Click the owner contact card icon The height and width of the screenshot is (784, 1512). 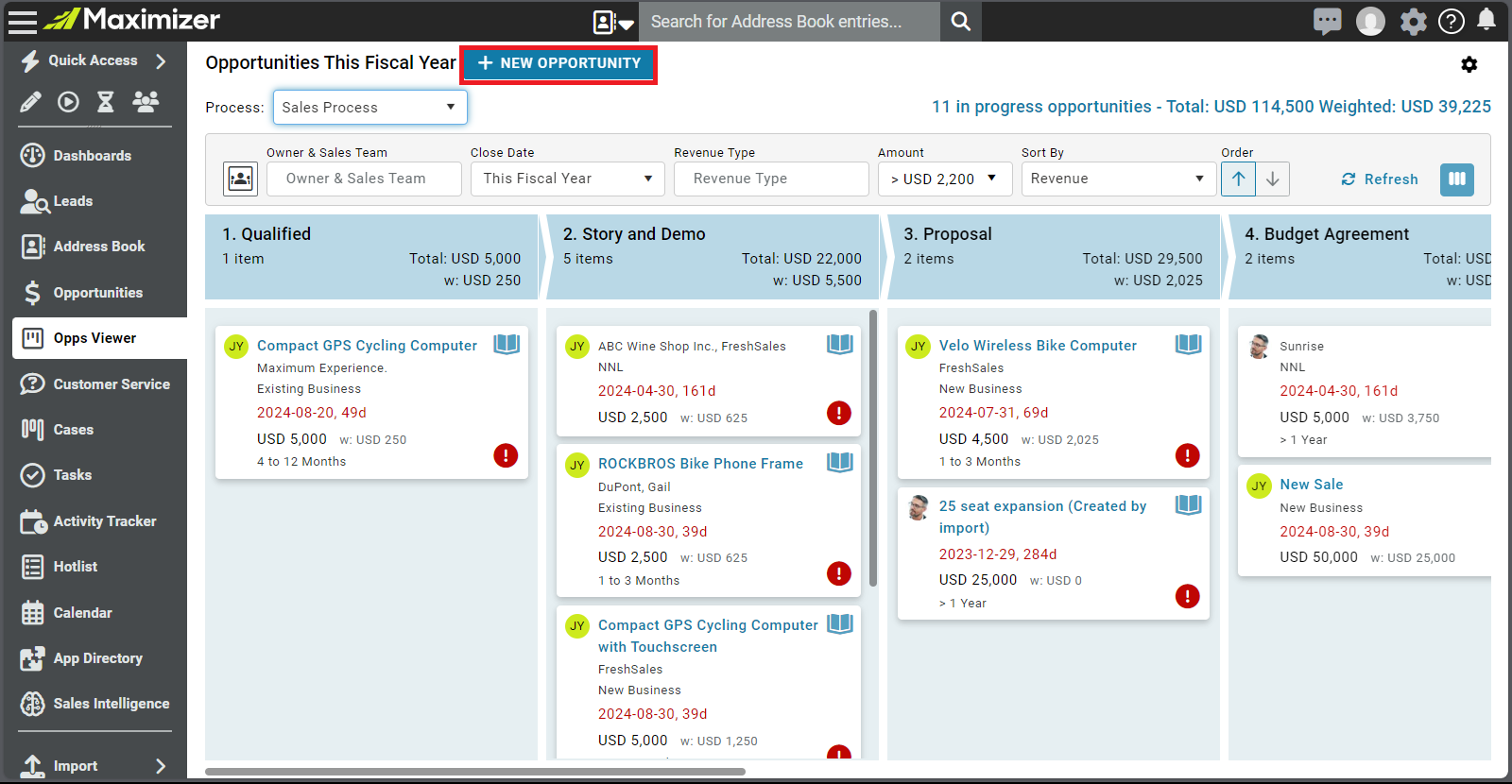pyautogui.click(x=241, y=179)
